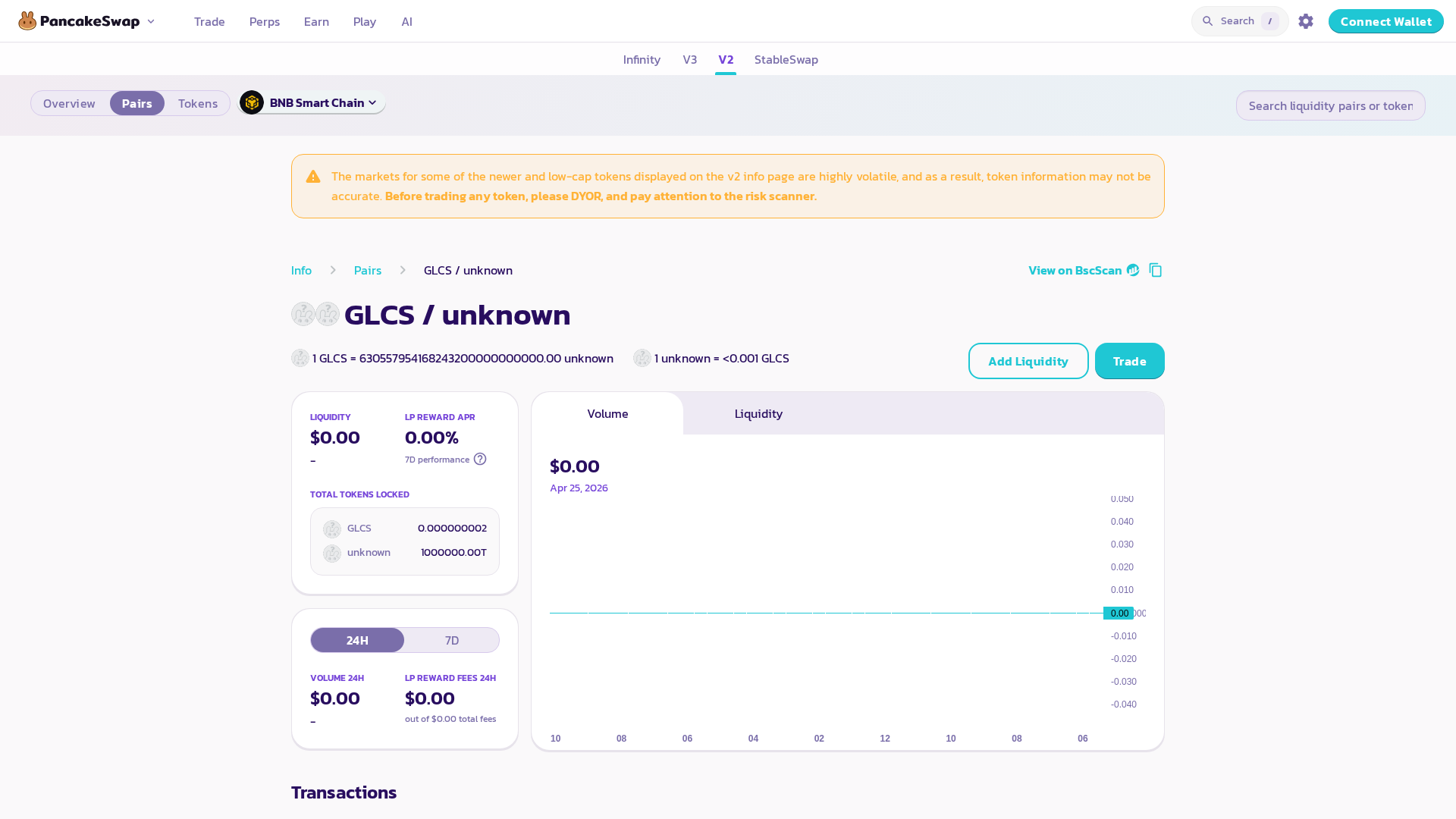Screen dimensions: 1456x819
Task: Click unknown locked amount 1000000.00T
Action: 453,552
